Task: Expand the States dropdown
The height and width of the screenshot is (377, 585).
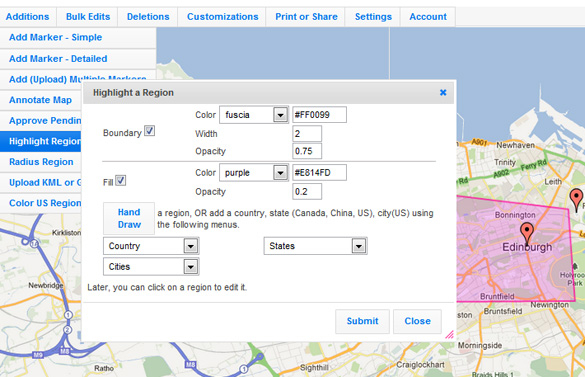Action: pos(316,246)
